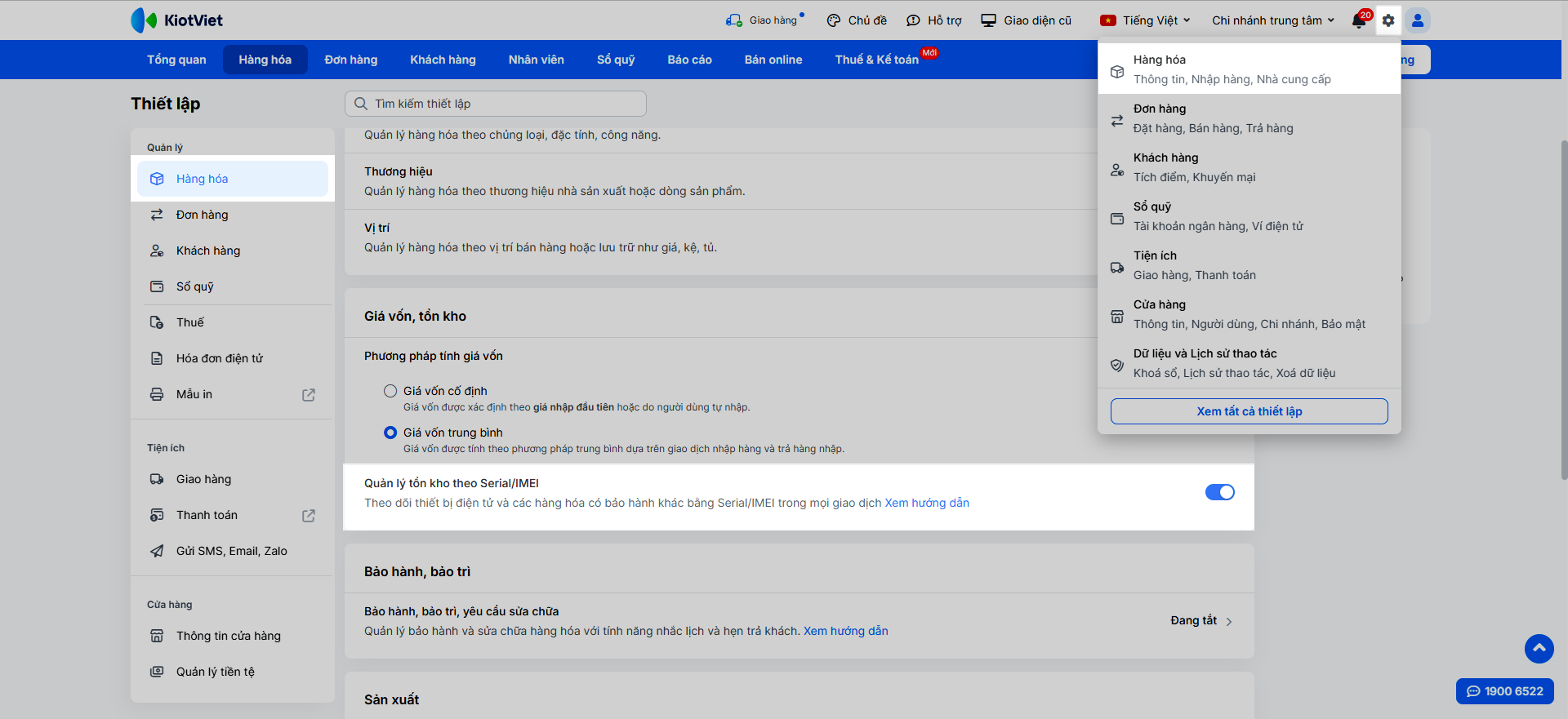Click the Hàng hóa box icon in sidebar
This screenshot has height=719, width=1568.
click(x=157, y=179)
